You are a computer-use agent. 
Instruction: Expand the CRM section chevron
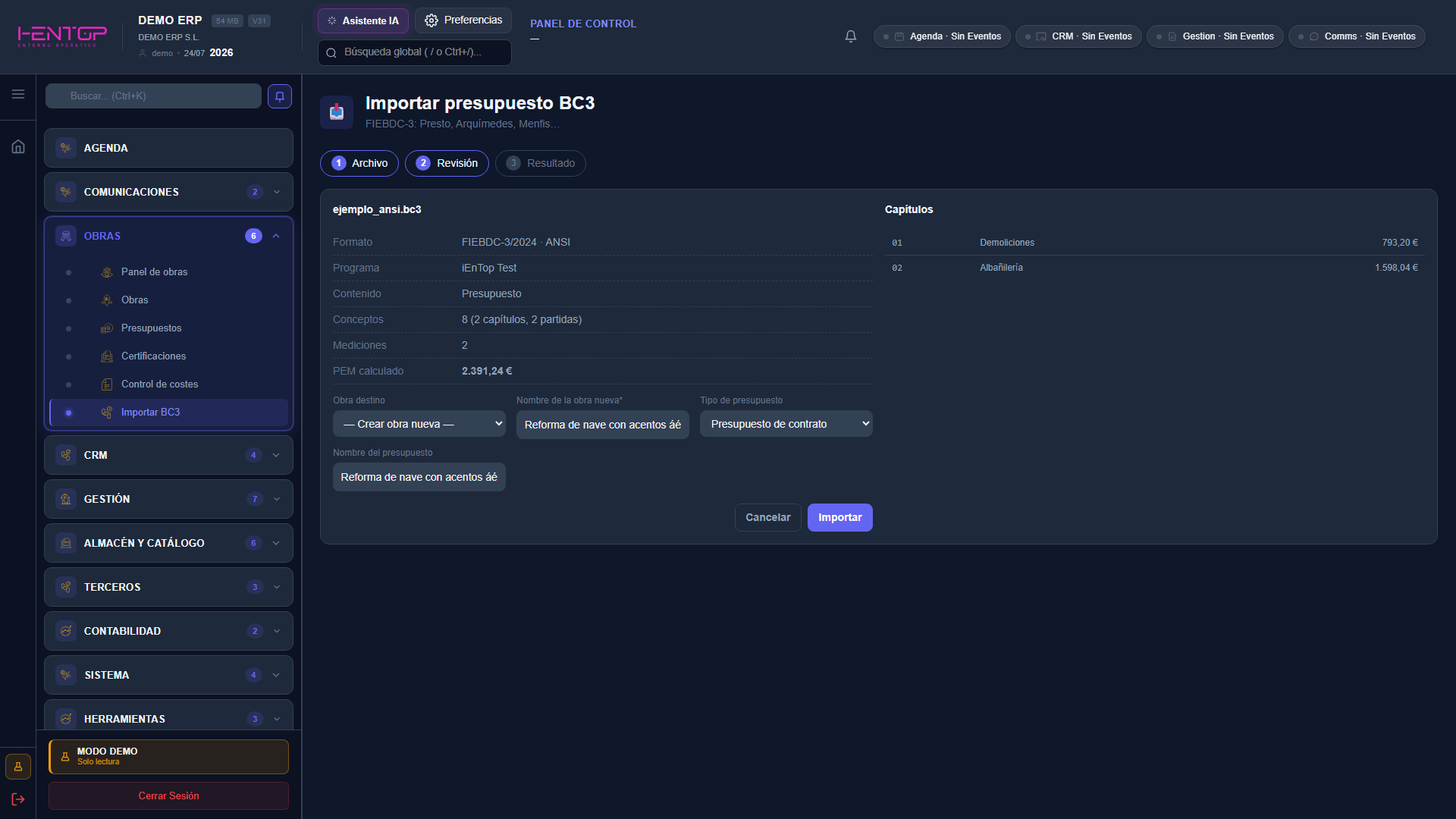tap(276, 455)
